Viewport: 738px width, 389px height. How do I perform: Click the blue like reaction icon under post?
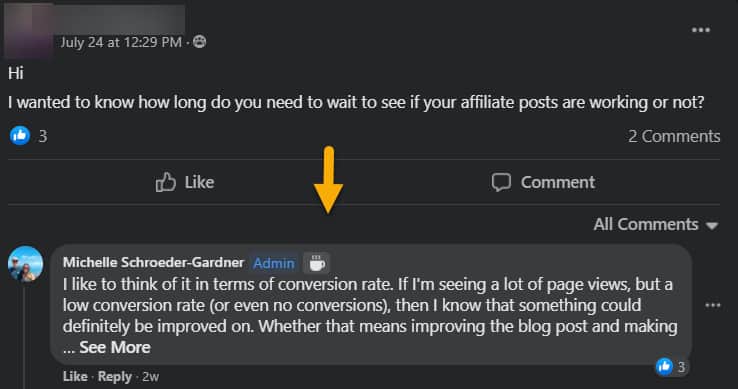pos(20,136)
